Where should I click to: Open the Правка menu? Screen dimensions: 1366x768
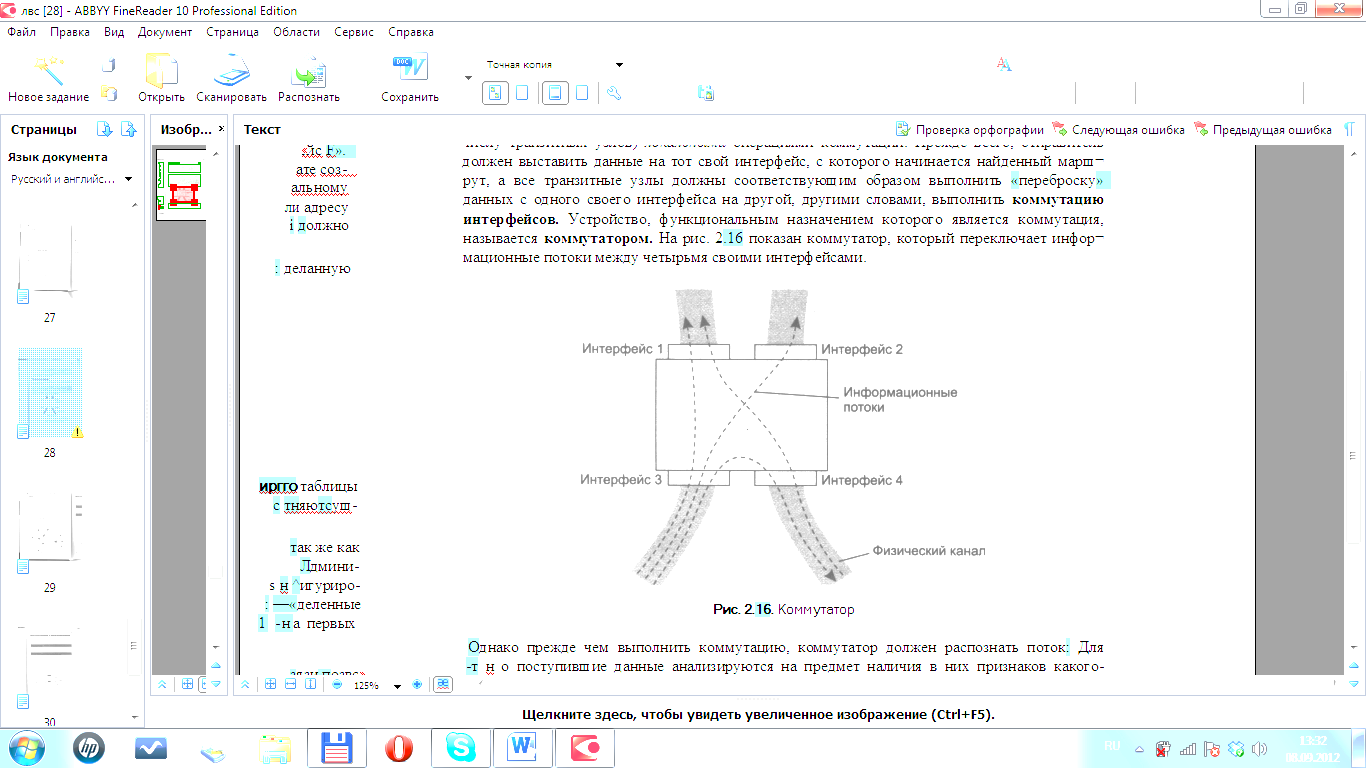pyautogui.click(x=70, y=32)
